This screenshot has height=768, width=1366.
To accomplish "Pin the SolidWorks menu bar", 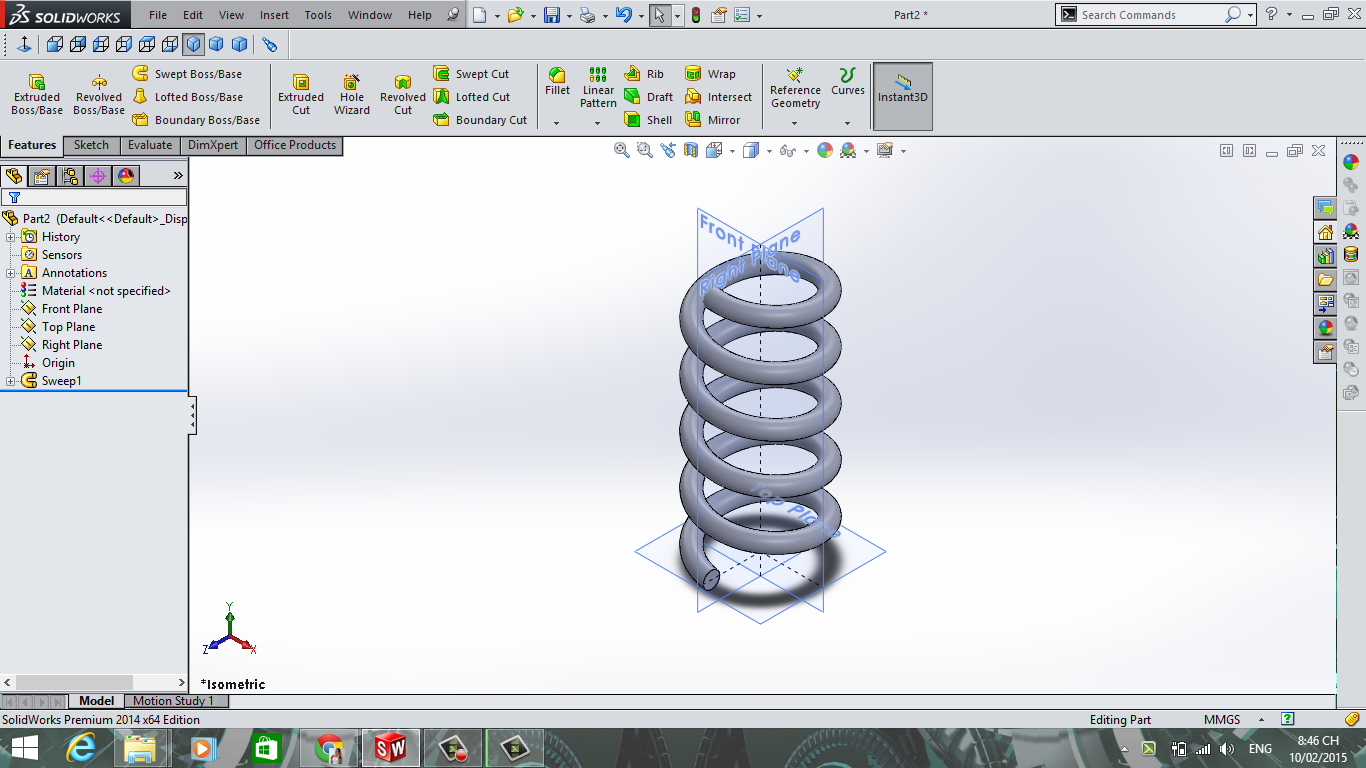I will 453,15.
